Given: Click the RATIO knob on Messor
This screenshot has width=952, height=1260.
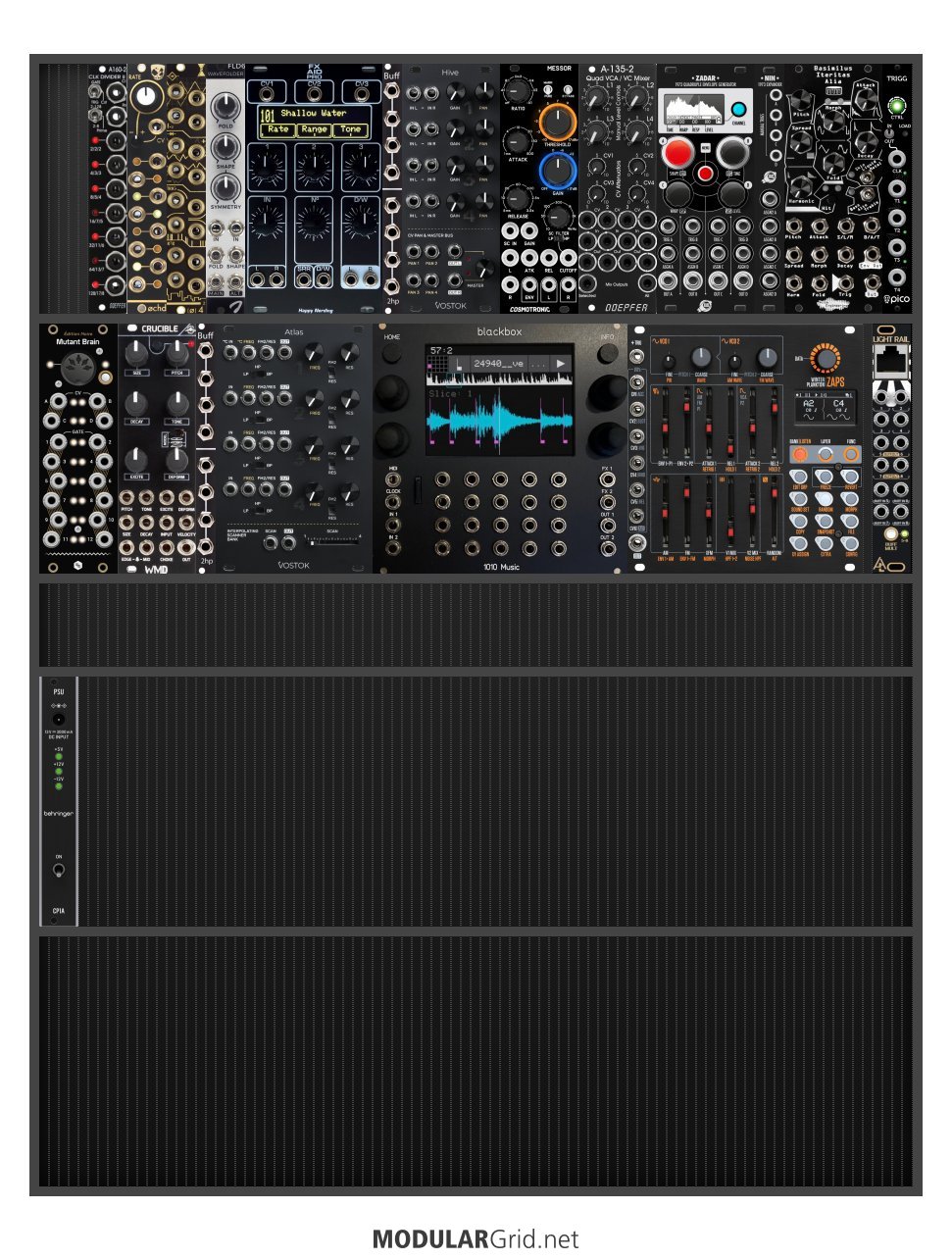Looking at the screenshot, I should [518, 90].
